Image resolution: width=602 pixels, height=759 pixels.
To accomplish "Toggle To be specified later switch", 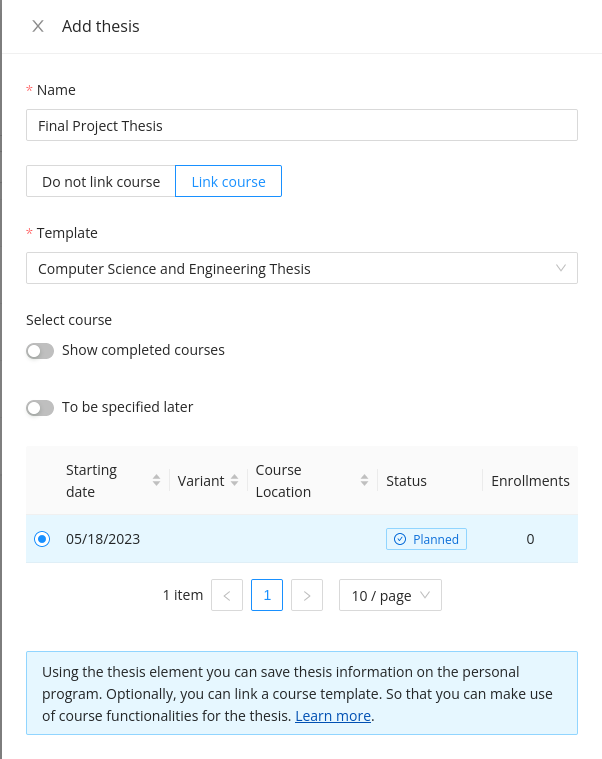I will (x=40, y=408).
